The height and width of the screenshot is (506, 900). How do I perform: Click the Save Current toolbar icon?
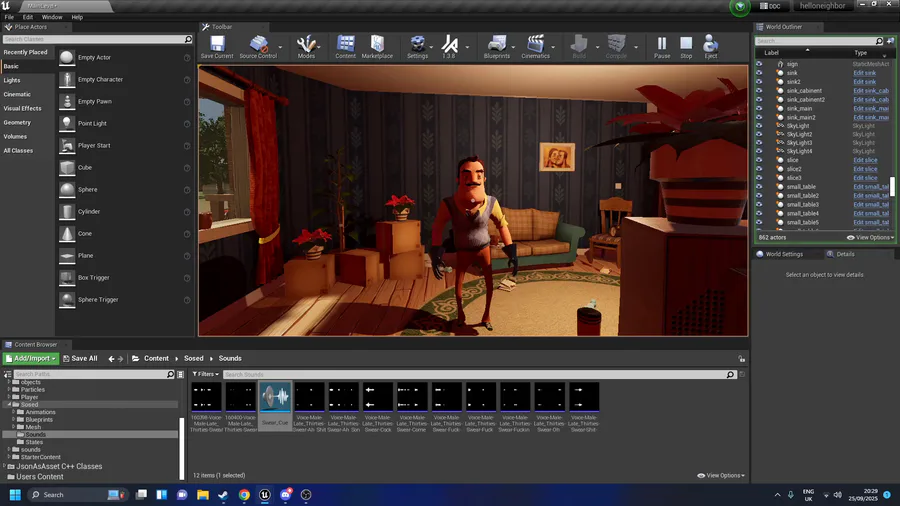pyautogui.click(x=217, y=44)
